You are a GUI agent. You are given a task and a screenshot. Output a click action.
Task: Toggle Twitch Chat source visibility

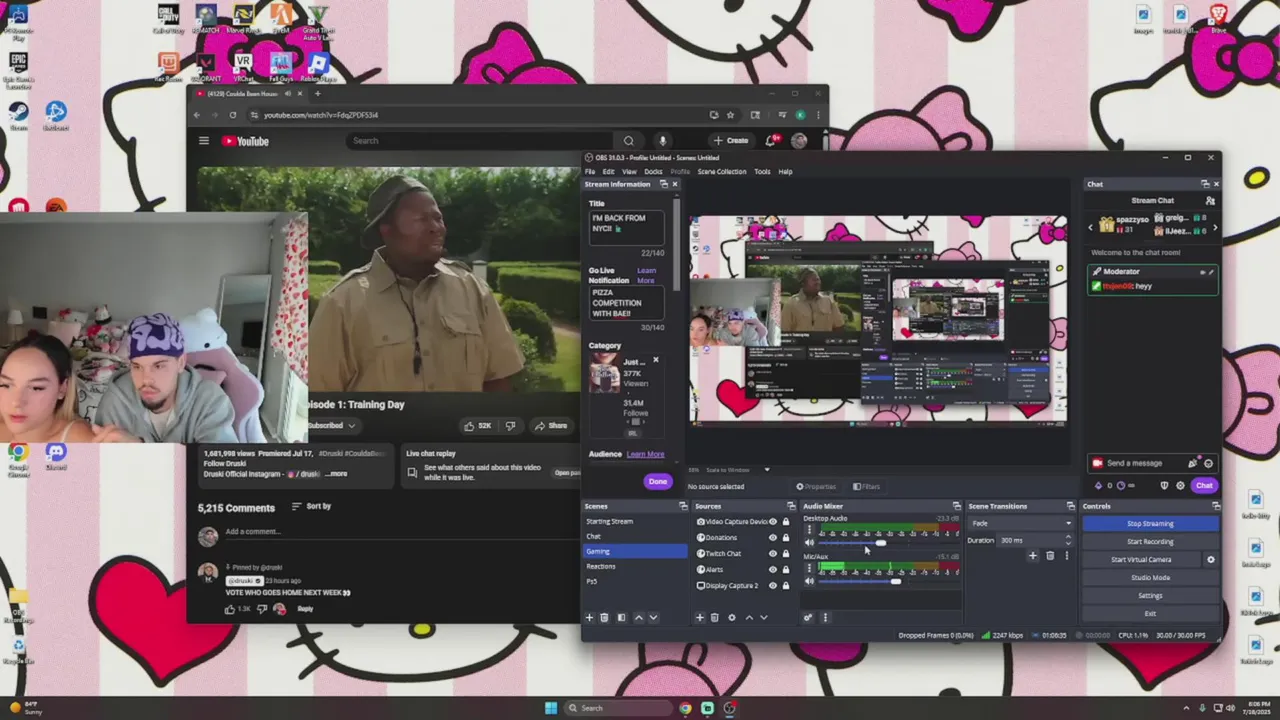pyautogui.click(x=772, y=554)
